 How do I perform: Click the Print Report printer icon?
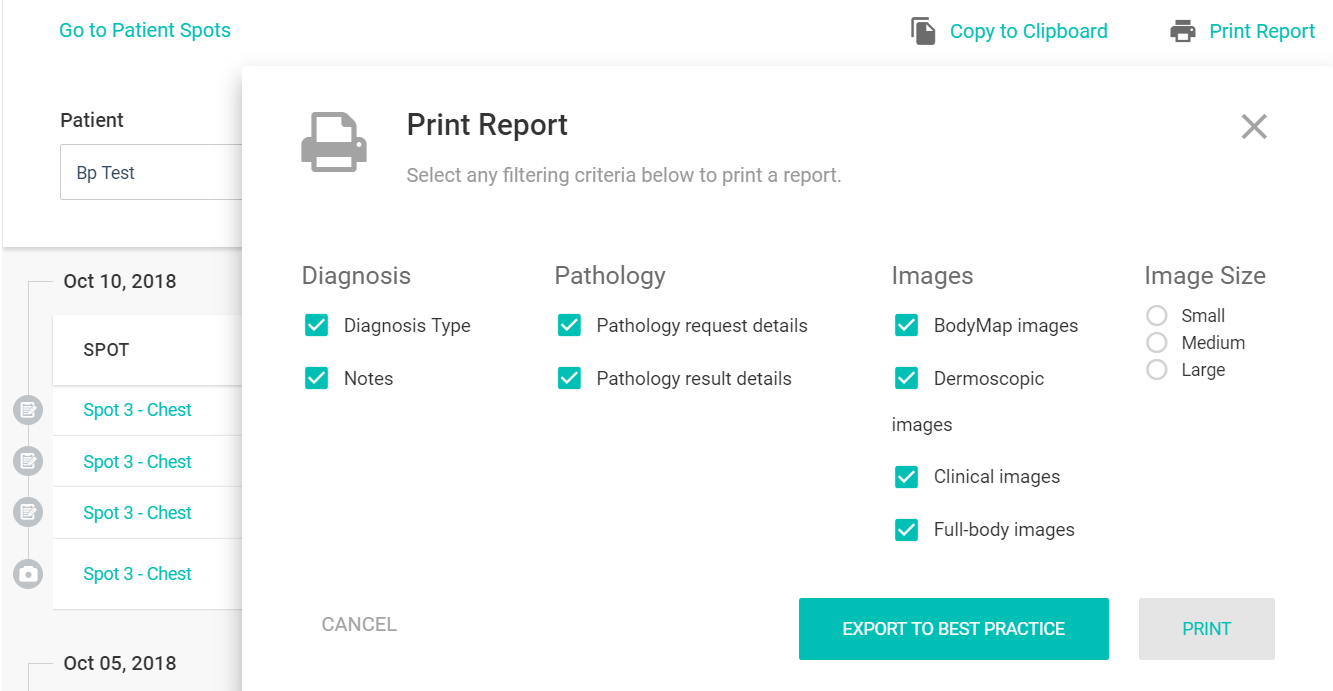1183,31
